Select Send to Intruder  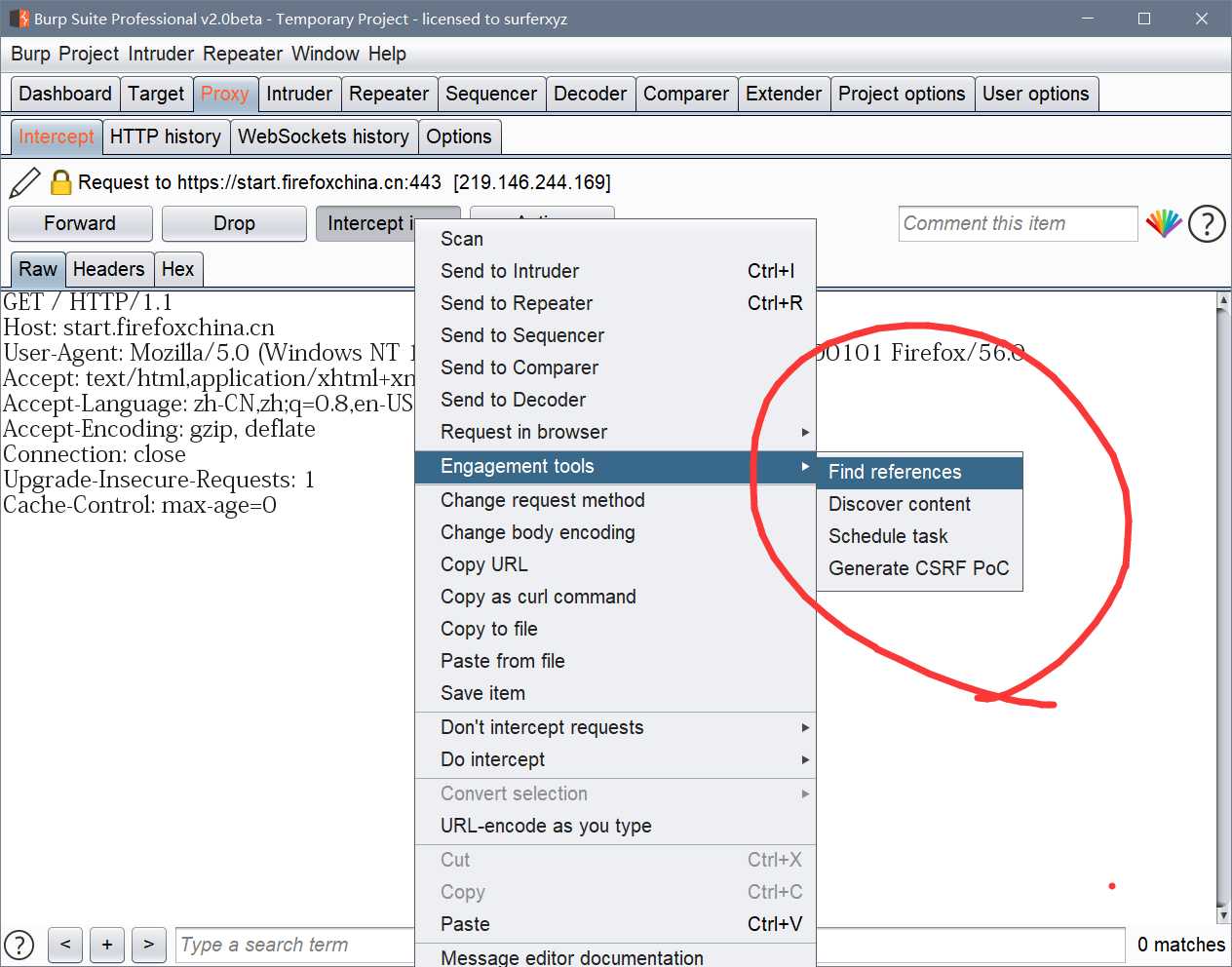[x=615, y=271]
